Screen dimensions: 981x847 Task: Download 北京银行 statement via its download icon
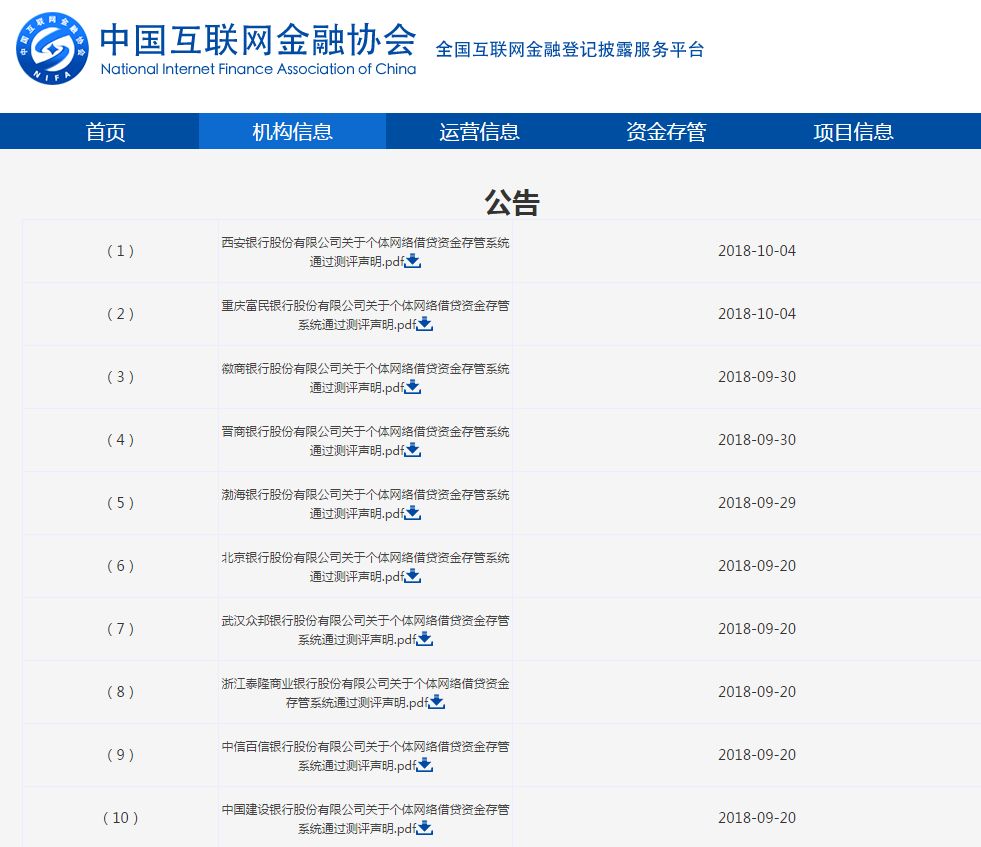[413, 576]
